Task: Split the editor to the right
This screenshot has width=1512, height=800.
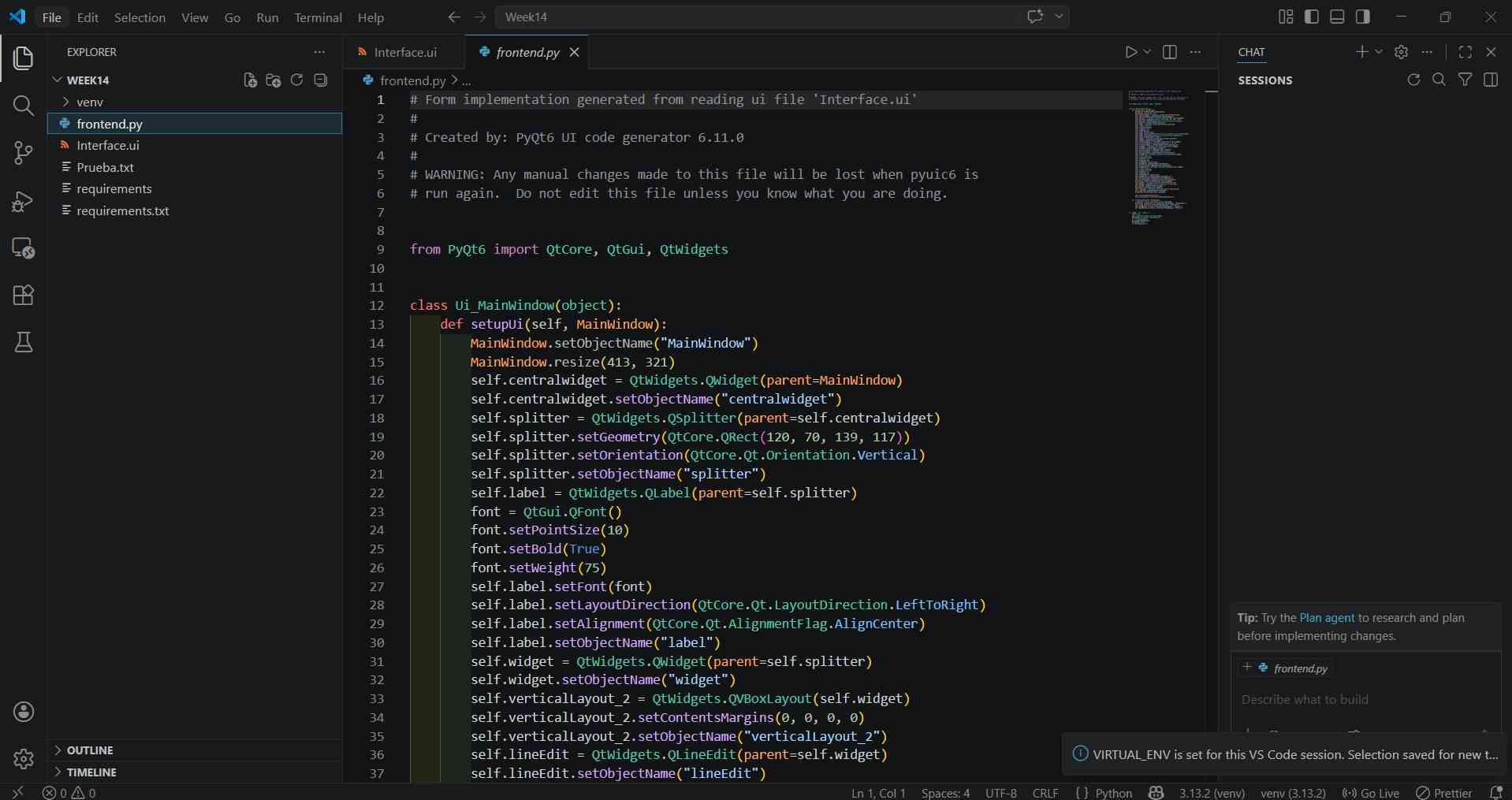Action: (x=1170, y=52)
